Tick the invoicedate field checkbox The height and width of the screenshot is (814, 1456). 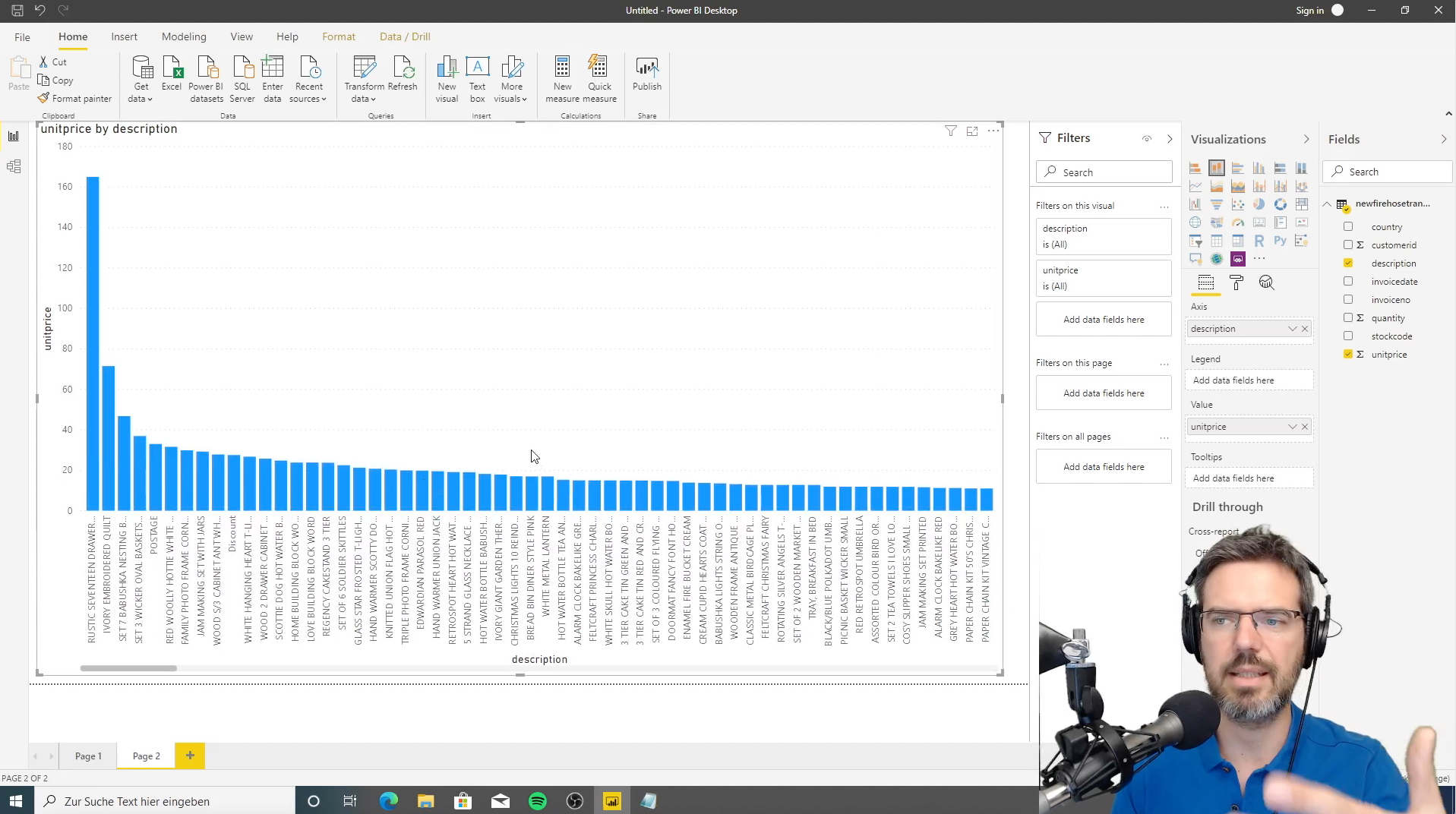pos(1348,281)
